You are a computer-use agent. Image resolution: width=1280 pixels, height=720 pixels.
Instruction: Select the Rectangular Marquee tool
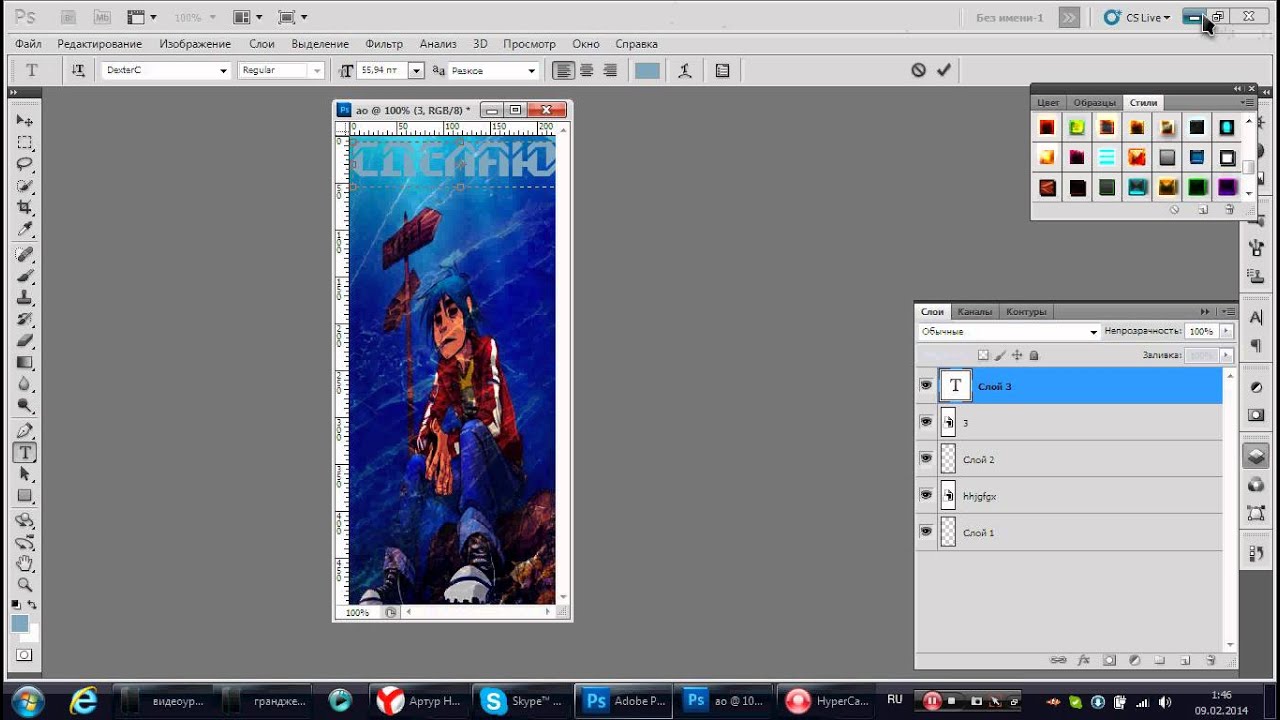pos(25,142)
